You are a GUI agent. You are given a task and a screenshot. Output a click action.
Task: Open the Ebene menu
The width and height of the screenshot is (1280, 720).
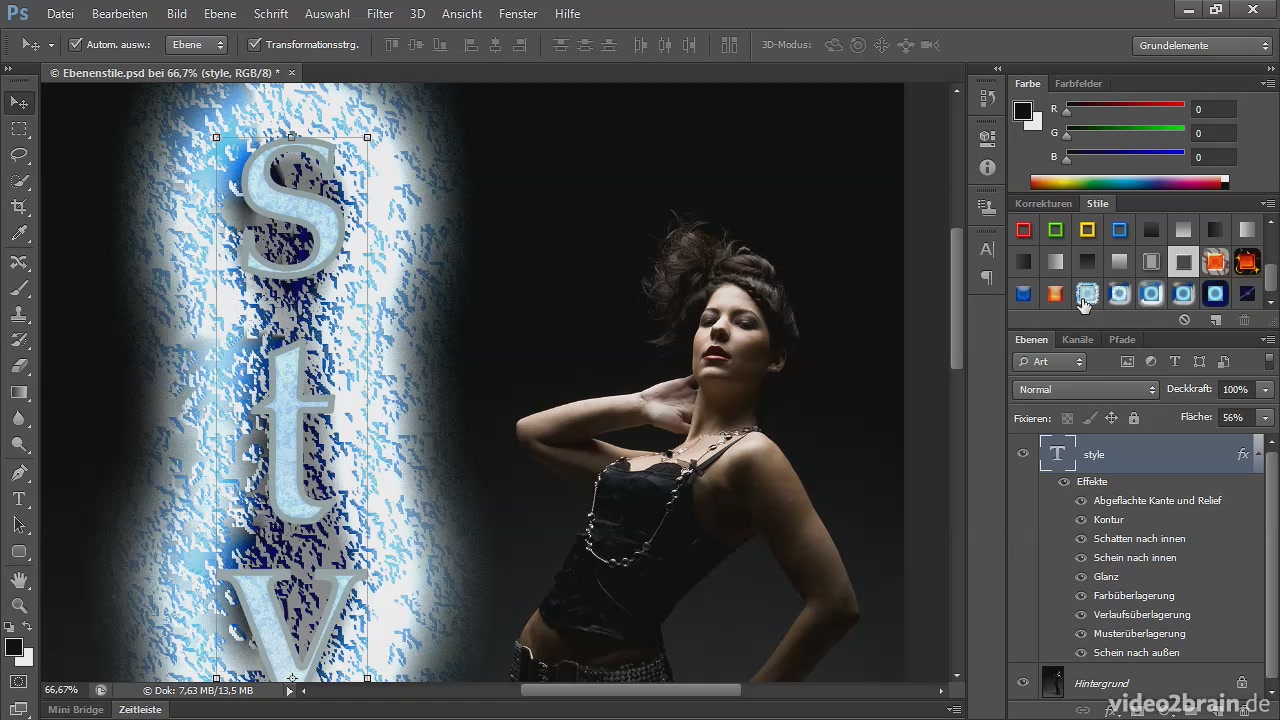(x=220, y=14)
